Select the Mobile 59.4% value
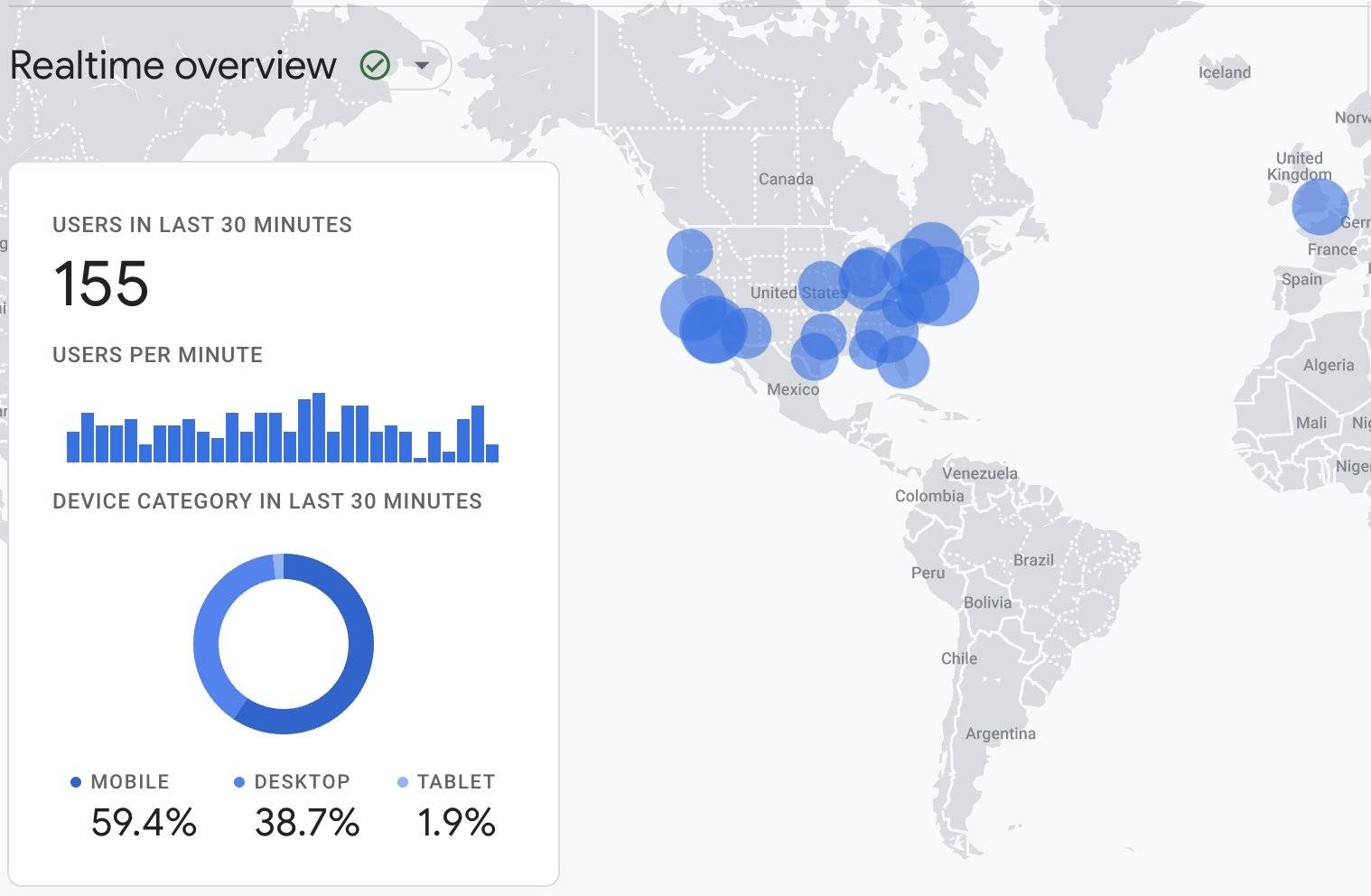1371x896 pixels. point(144,823)
